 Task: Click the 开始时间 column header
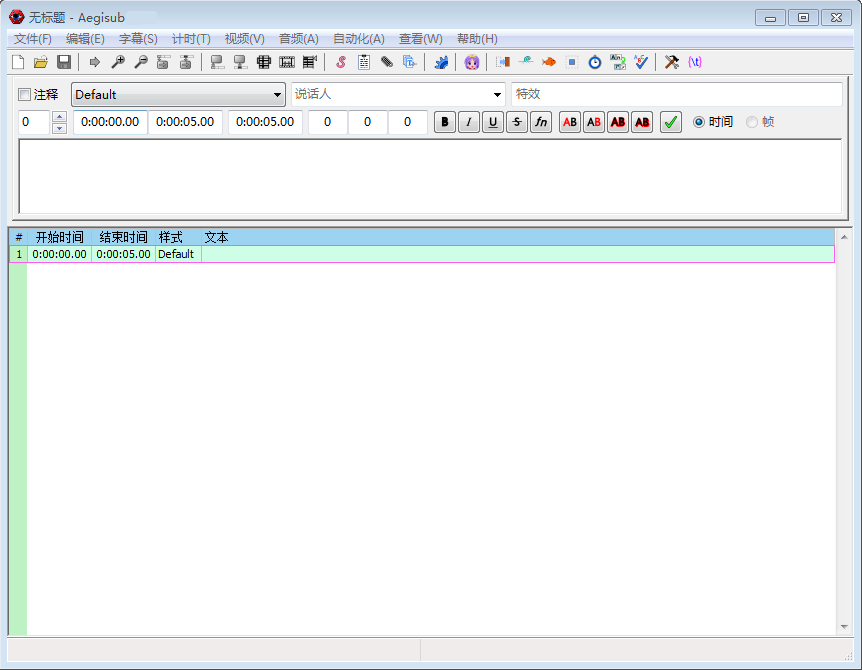59,237
